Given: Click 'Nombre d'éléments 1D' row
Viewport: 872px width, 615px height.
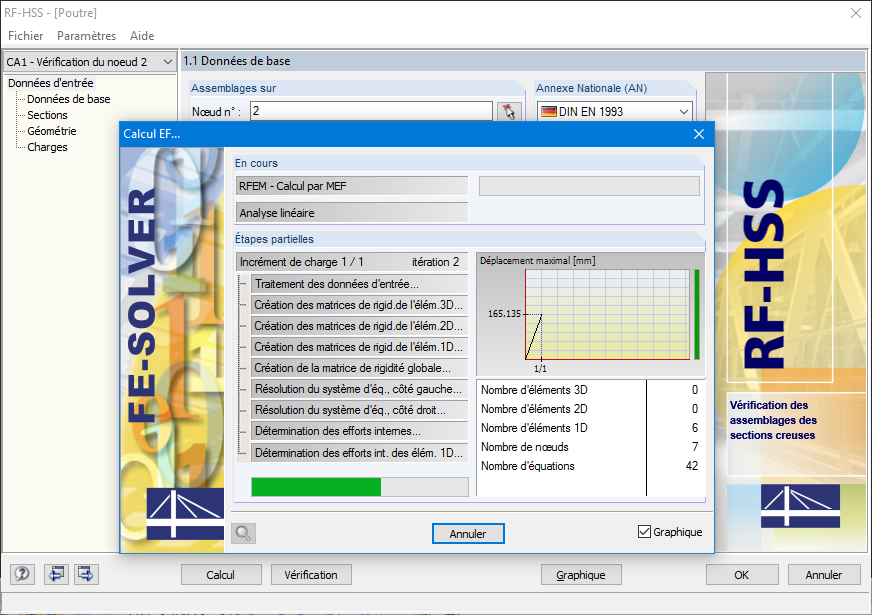Looking at the screenshot, I should pyautogui.click(x=590, y=428).
